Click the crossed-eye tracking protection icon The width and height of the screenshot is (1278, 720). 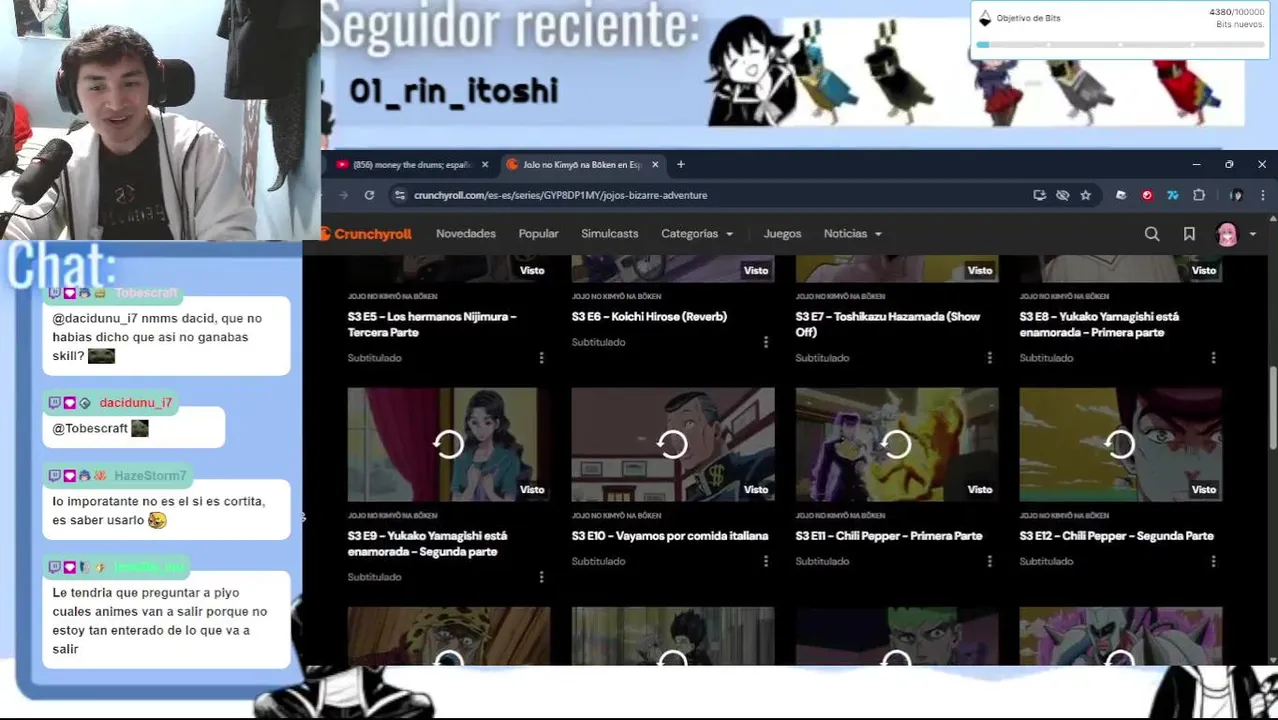click(x=1062, y=195)
